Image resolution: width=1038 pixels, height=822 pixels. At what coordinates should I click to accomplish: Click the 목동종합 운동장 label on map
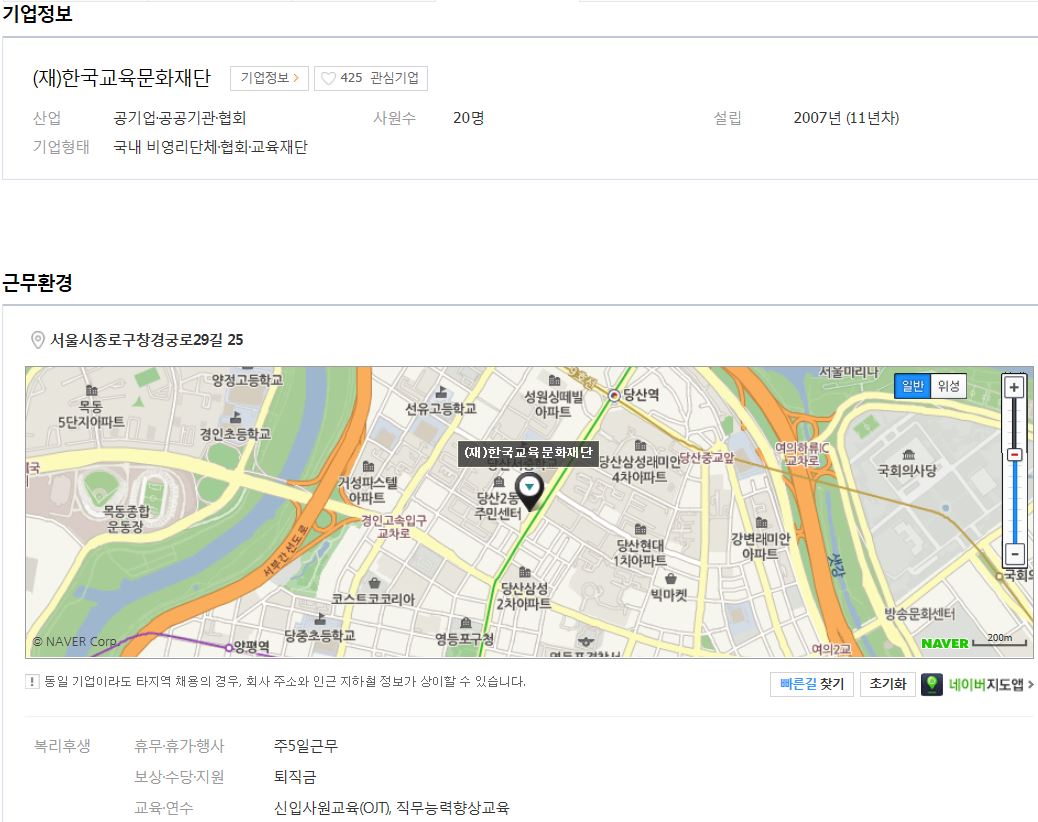pos(126,519)
